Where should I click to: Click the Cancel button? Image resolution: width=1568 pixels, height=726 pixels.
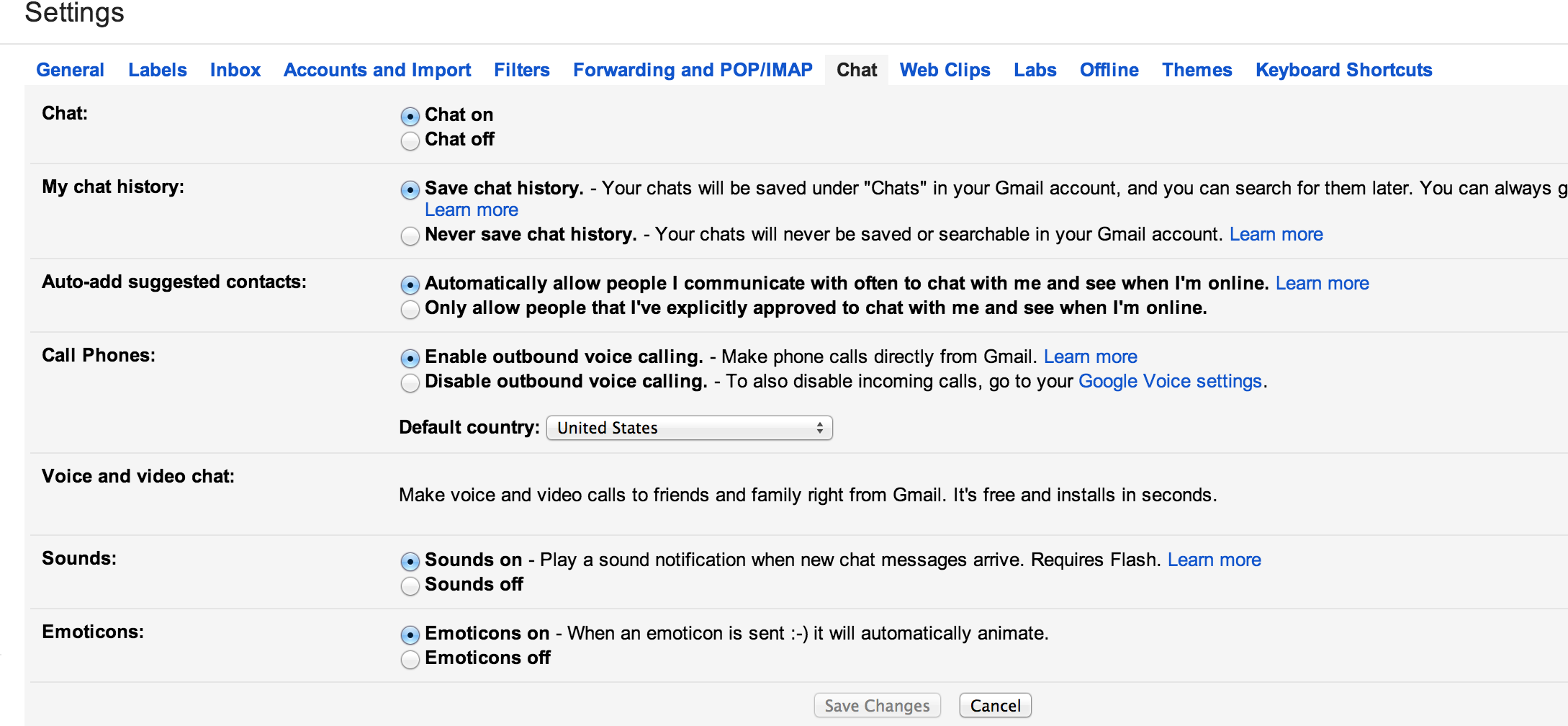[995, 706]
